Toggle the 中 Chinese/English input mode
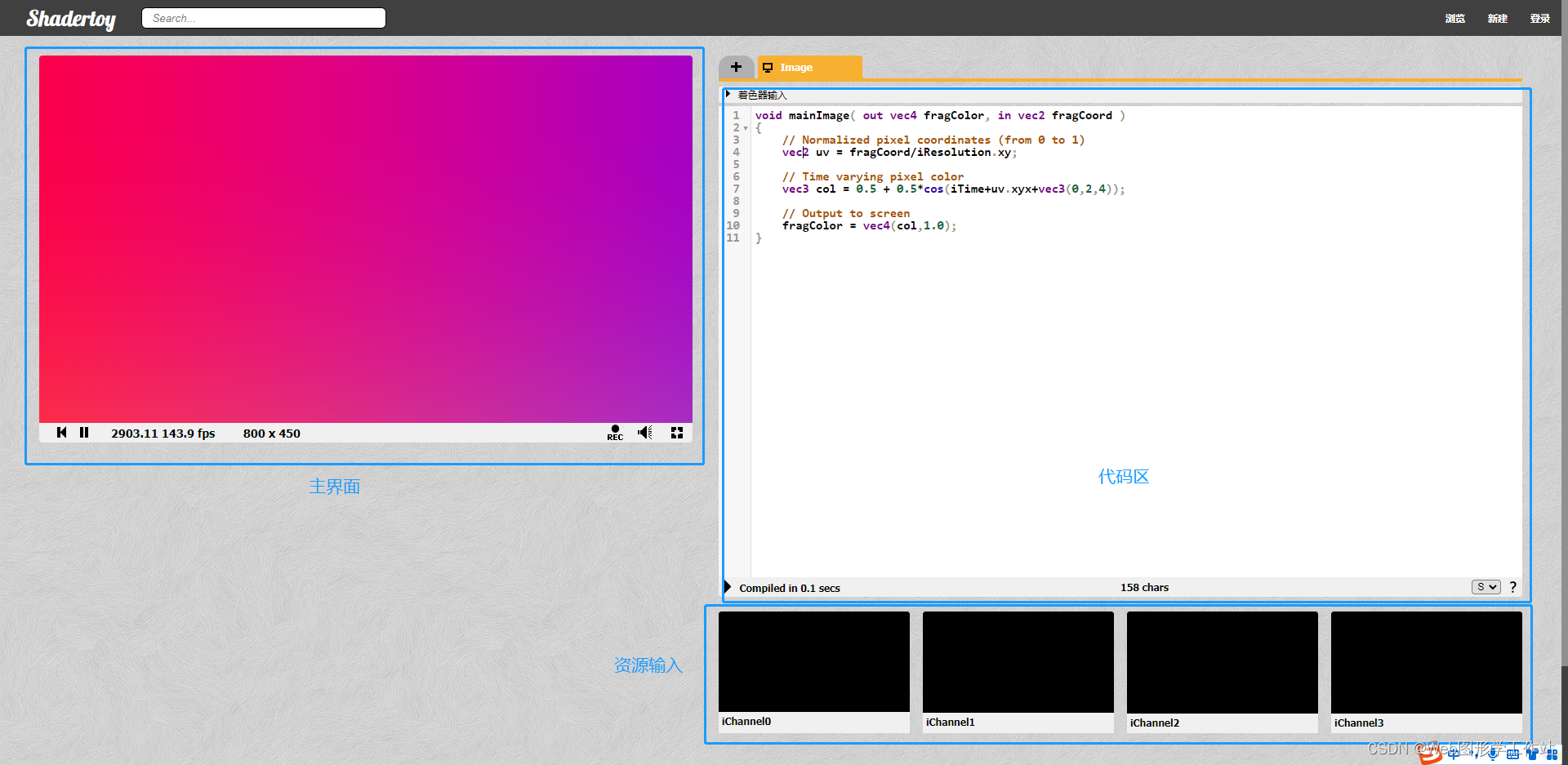The height and width of the screenshot is (765, 1568). [1454, 754]
